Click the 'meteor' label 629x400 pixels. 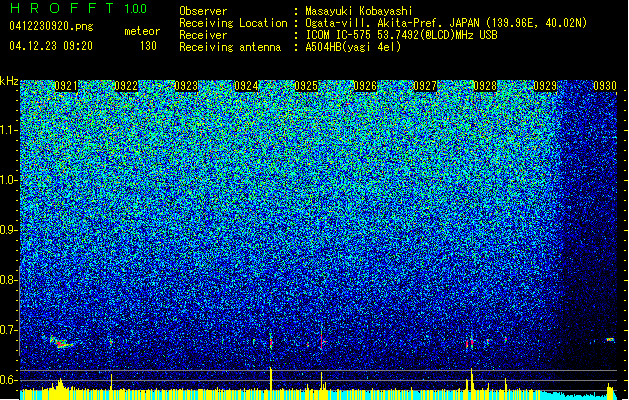(x=142, y=31)
